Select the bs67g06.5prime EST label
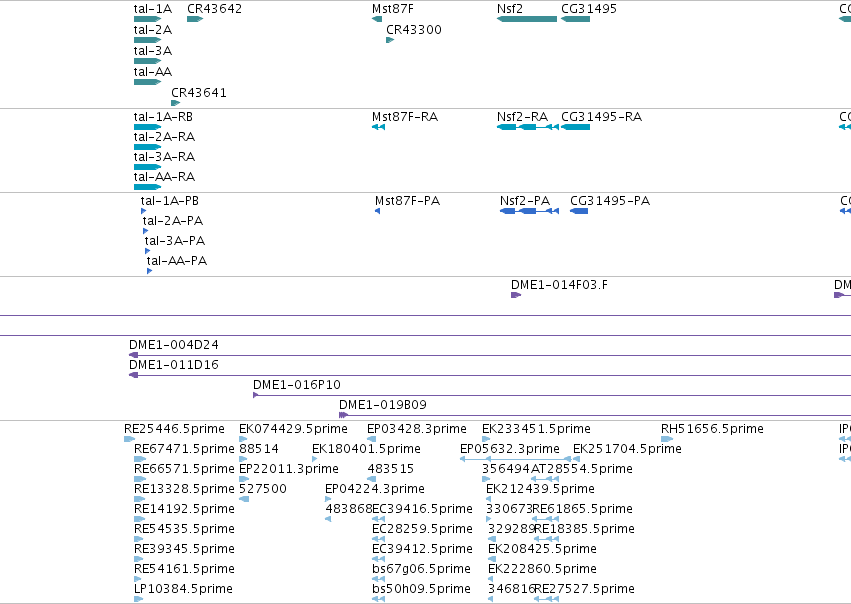Screen dimensions: 851x604 [x=421, y=570]
